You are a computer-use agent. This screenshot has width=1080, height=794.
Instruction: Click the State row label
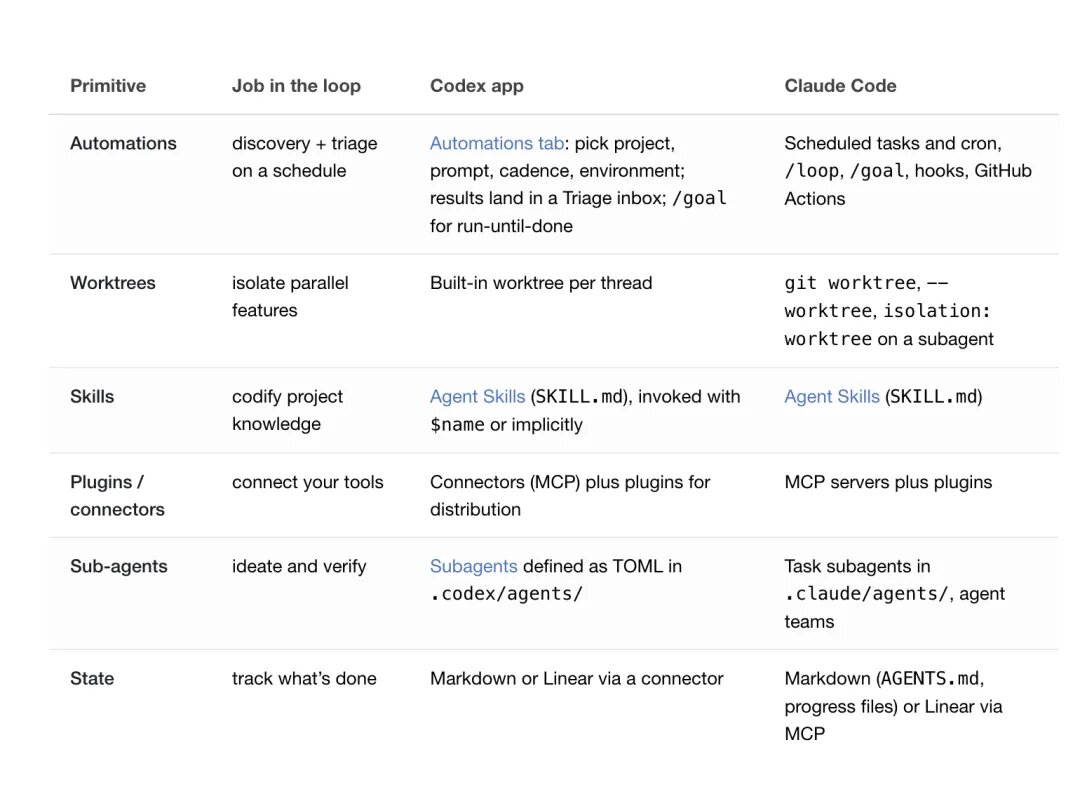[92, 678]
